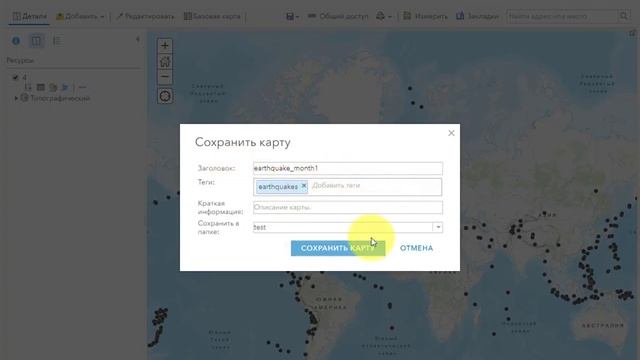Click Общий доступ share button
Image resolution: width=640 pixels, height=360 pixels.
point(338,16)
